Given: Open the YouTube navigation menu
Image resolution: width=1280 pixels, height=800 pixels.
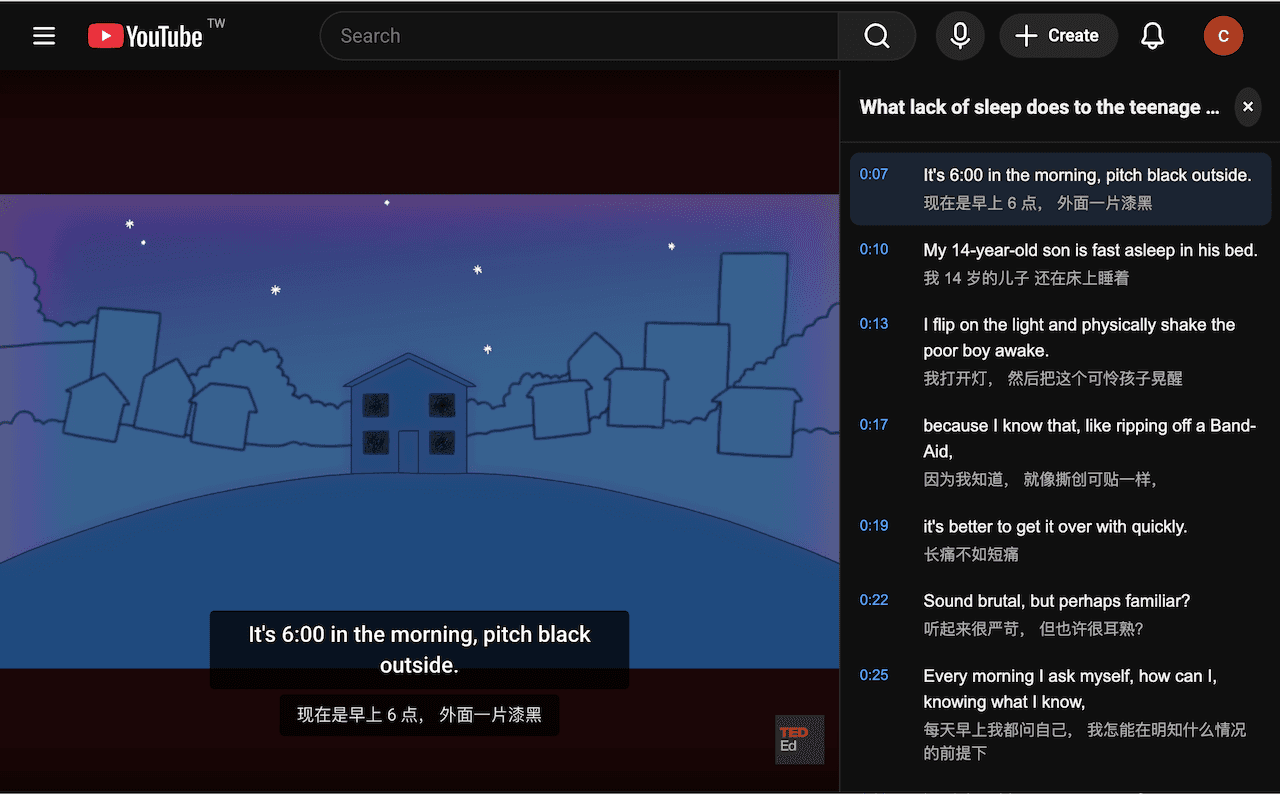Looking at the screenshot, I should [x=43, y=35].
